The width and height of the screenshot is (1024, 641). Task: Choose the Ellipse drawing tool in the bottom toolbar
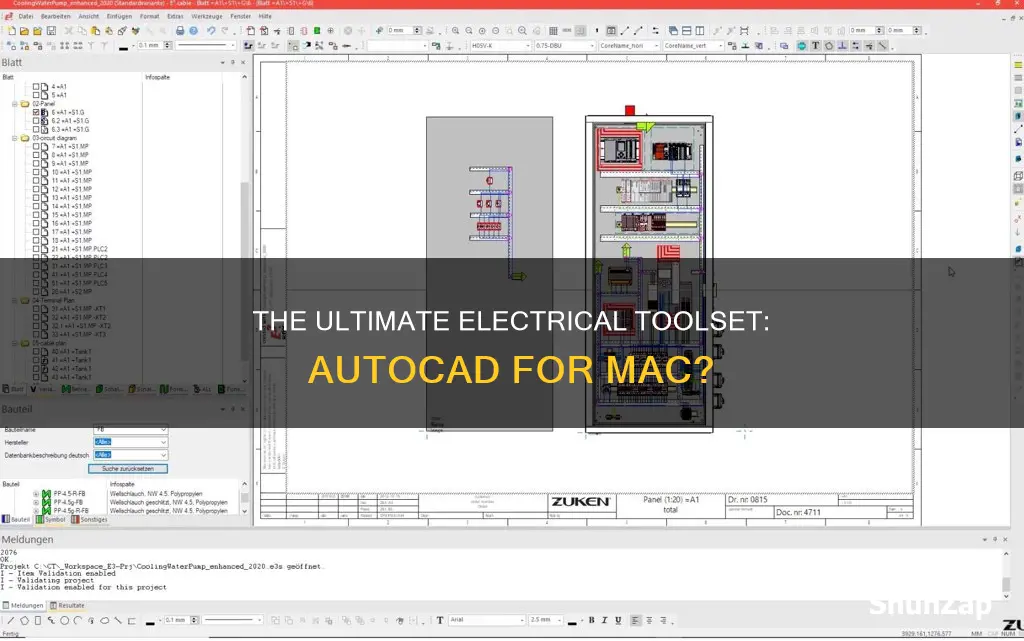point(104,620)
